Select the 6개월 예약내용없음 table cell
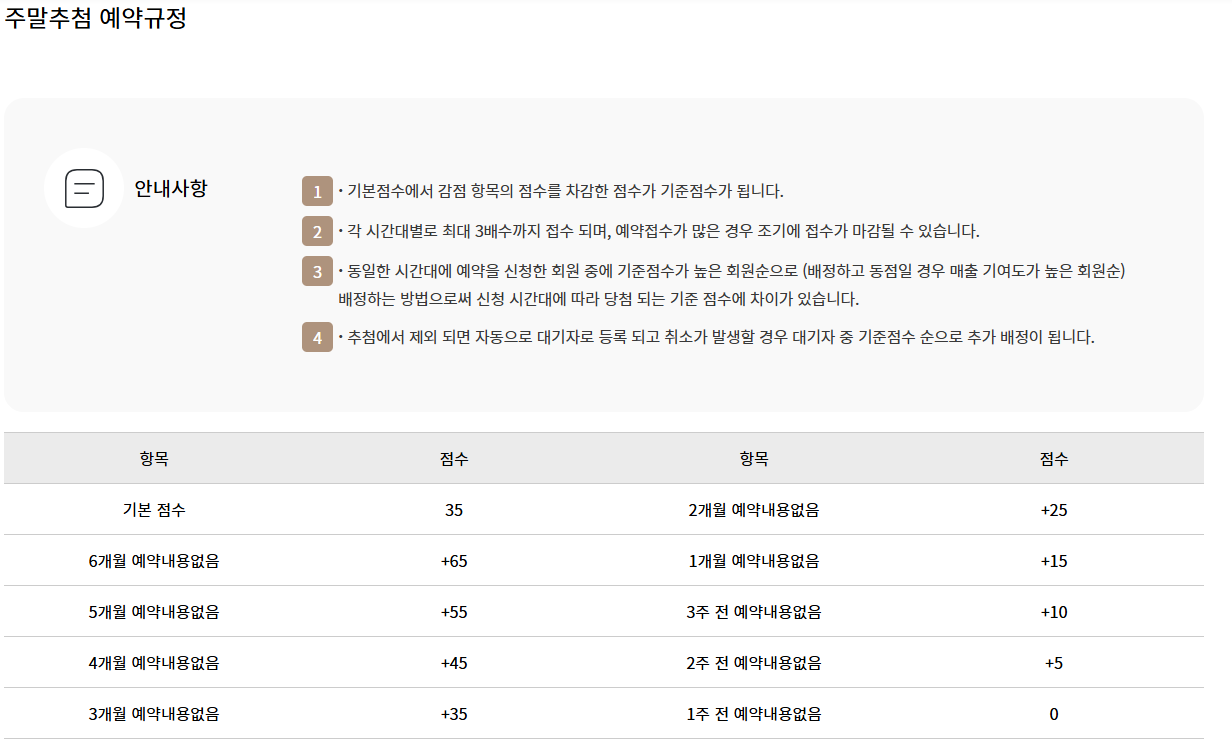1232x756 pixels. [x=154, y=561]
